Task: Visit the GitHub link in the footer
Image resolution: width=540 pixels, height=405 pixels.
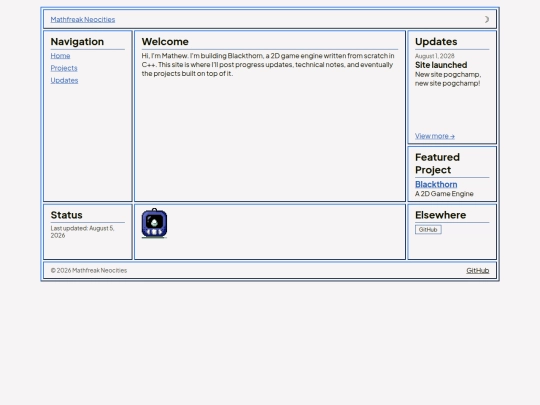Action: (x=478, y=271)
